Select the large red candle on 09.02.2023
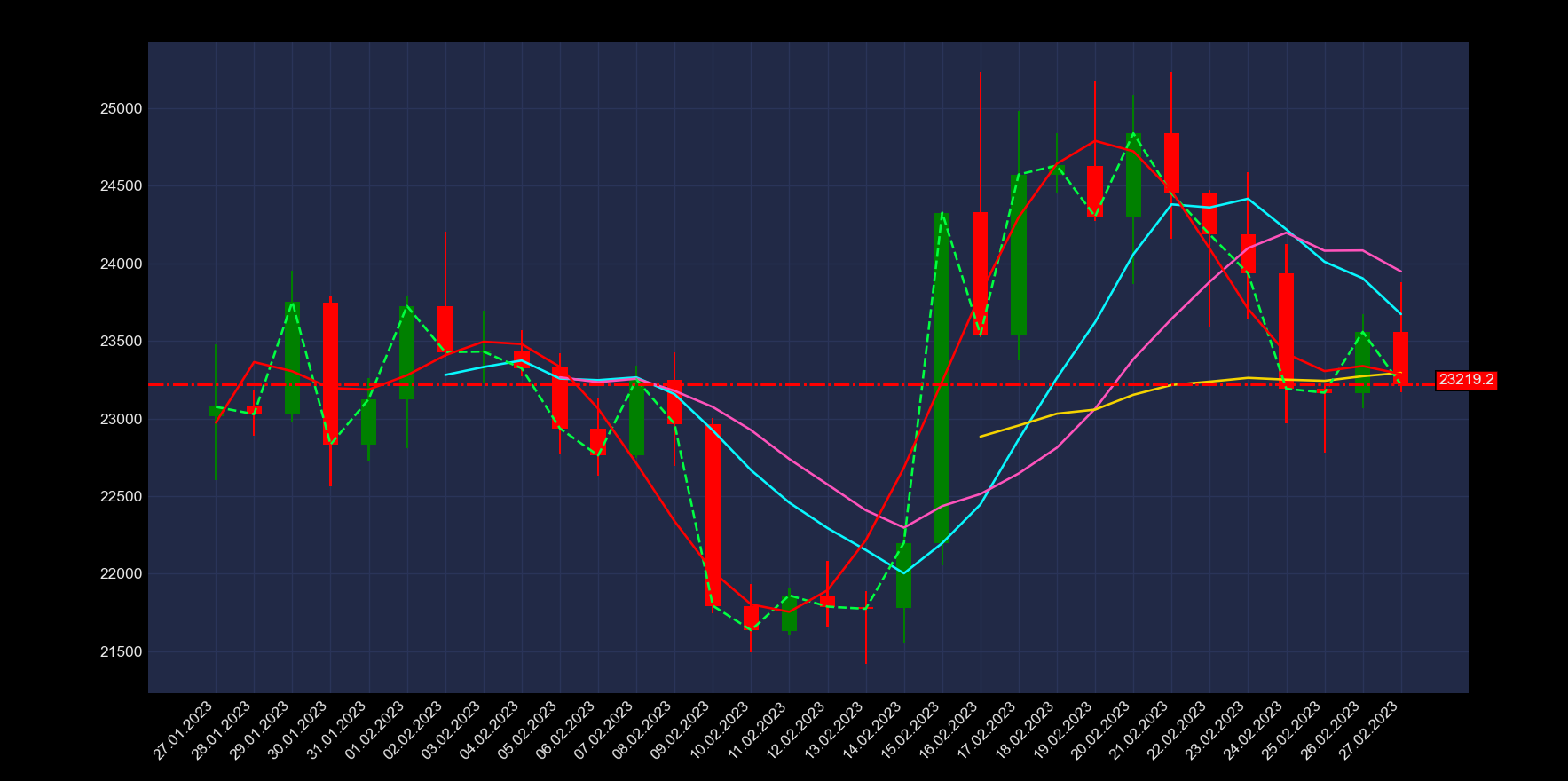1568x781 pixels. tap(713, 515)
